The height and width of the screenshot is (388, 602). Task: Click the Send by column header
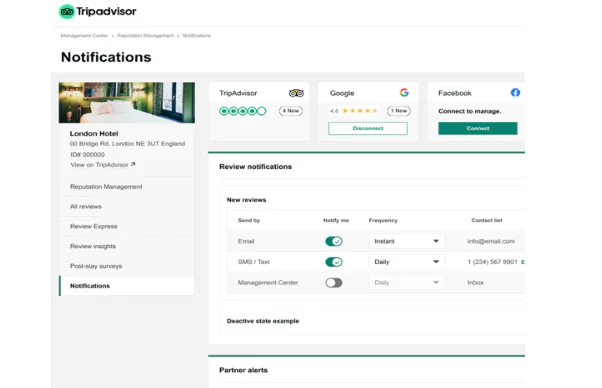pos(249,220)
